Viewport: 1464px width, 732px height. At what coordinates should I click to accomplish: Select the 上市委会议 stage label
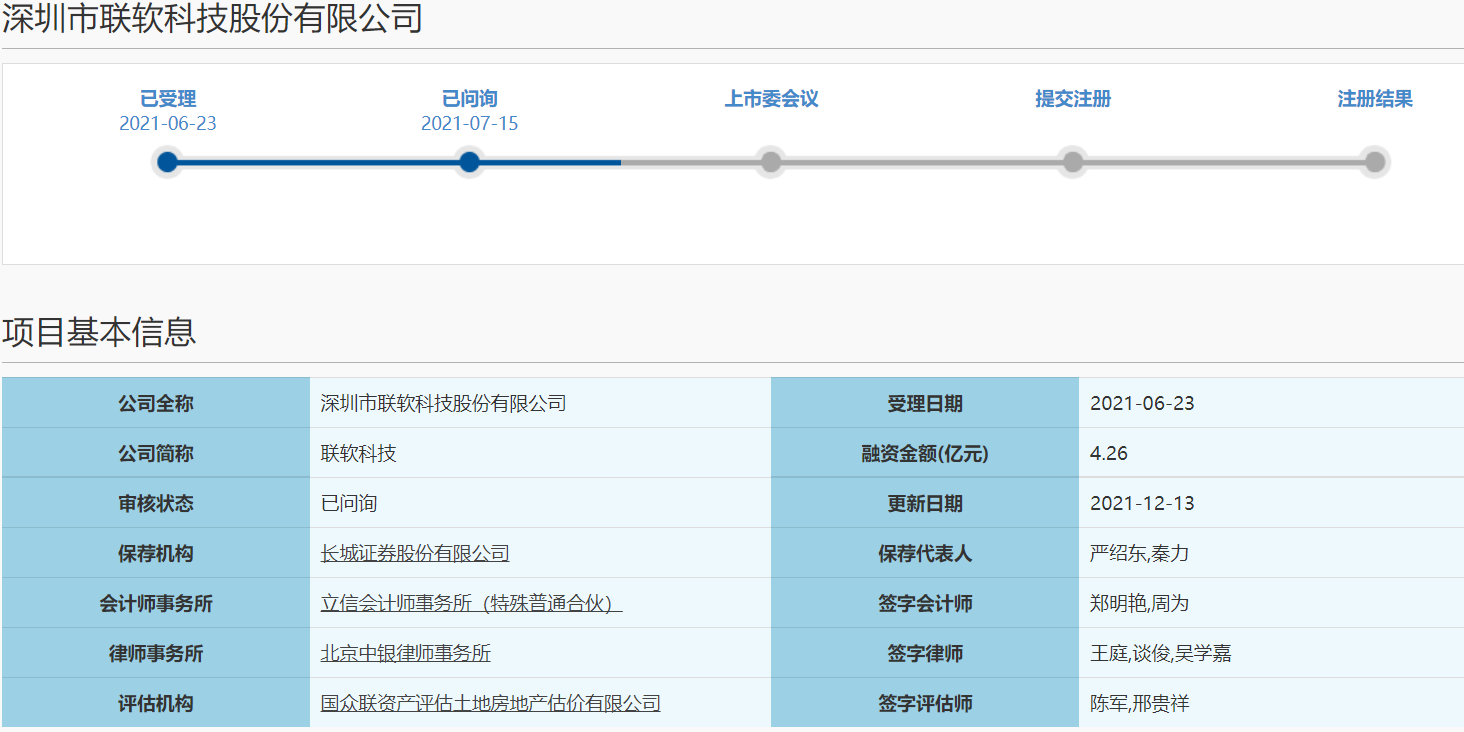[x=771, y=99]
